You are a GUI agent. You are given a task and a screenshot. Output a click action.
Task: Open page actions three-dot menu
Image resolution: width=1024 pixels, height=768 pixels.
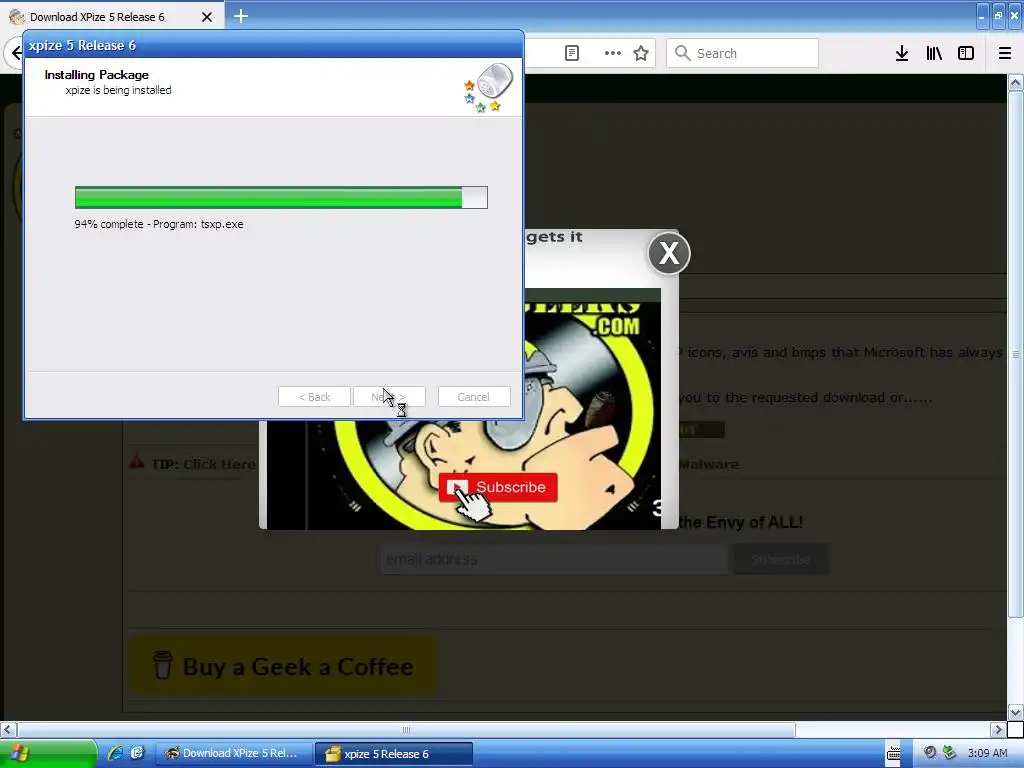tap(613, 53)
